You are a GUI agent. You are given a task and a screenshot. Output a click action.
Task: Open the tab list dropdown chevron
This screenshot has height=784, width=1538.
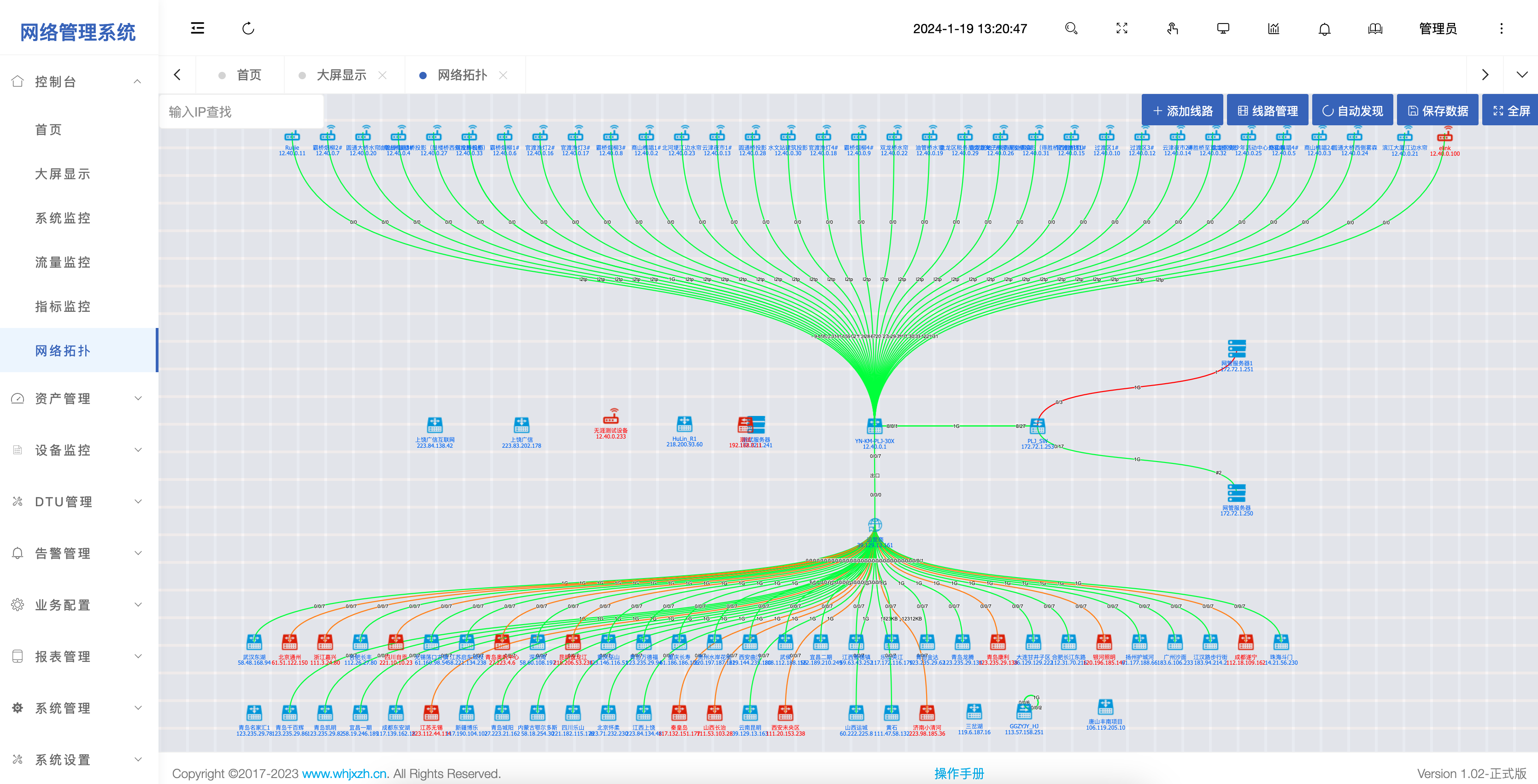pyautogui.click(x=1522, y=75)
